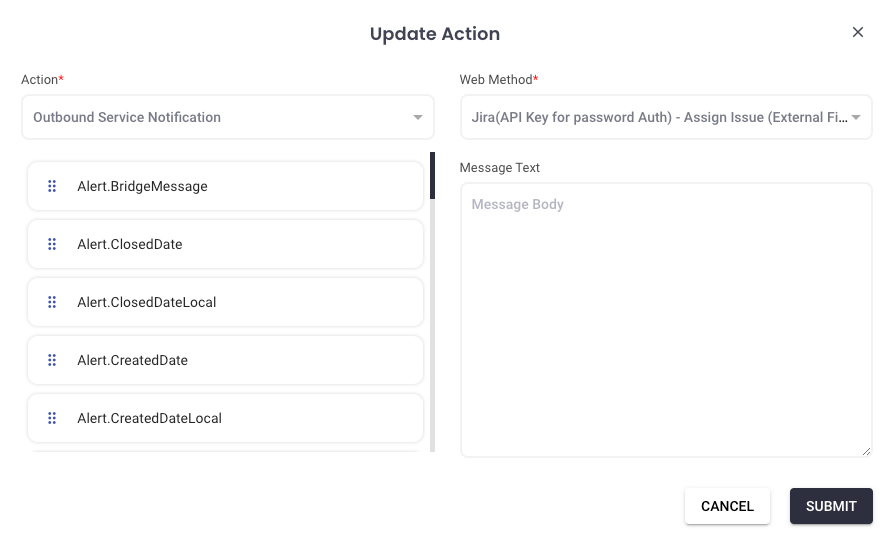Viewport: 892px width, 547px height.
Task: Click drag handle icon beside Alert.BridgeMessage
Action: (x=52, y=186)
